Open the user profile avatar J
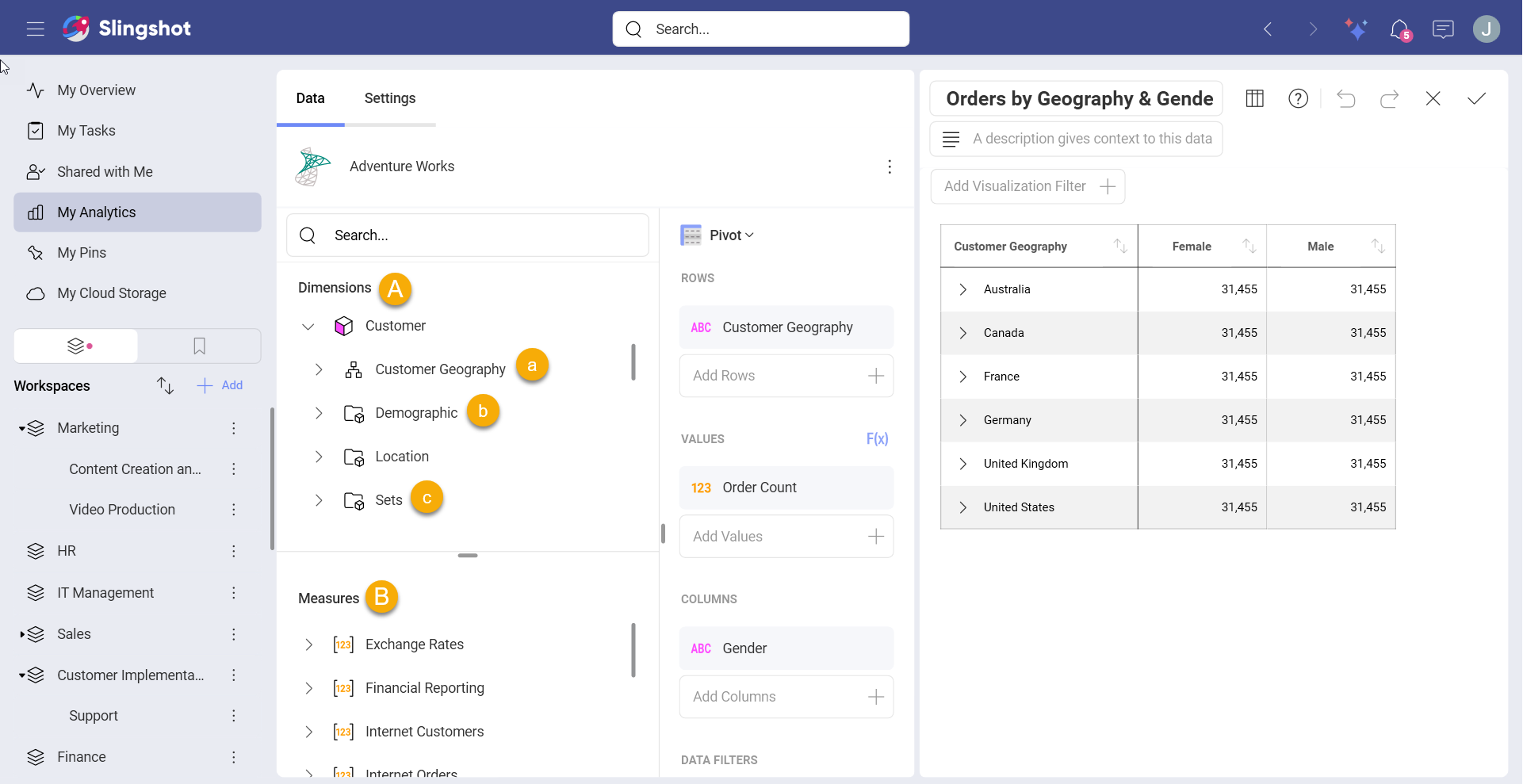 [x=1487, y=29]
